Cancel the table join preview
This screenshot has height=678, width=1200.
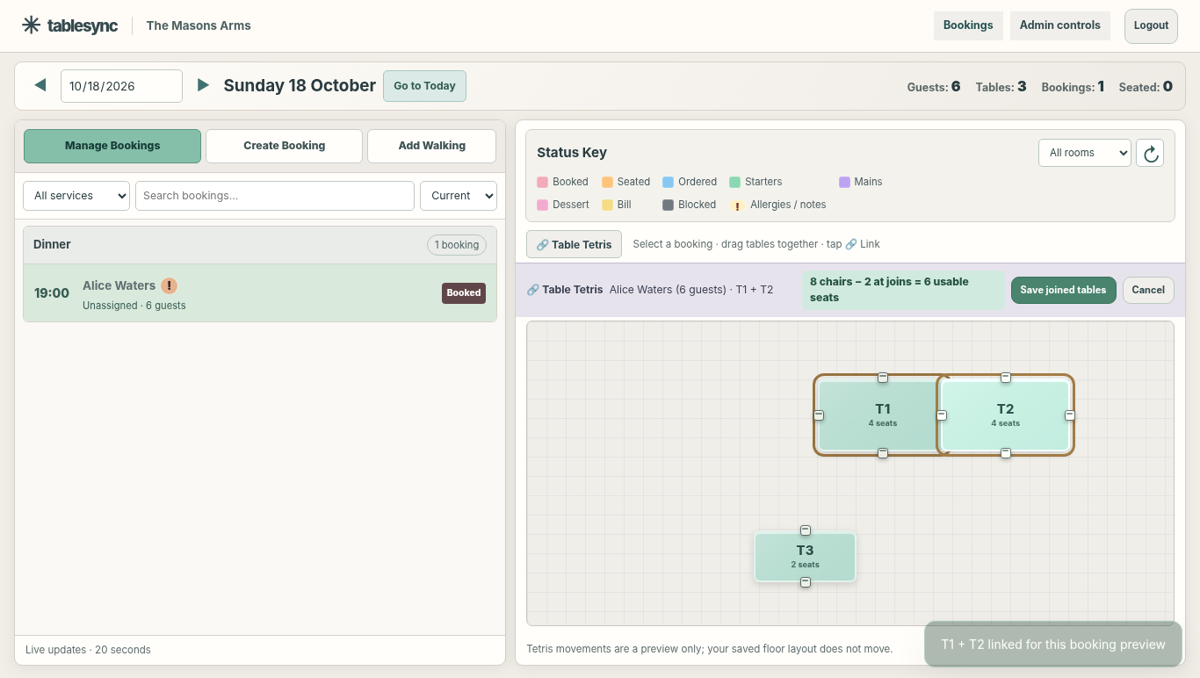pyautogui.click(x=1148, y=290)
